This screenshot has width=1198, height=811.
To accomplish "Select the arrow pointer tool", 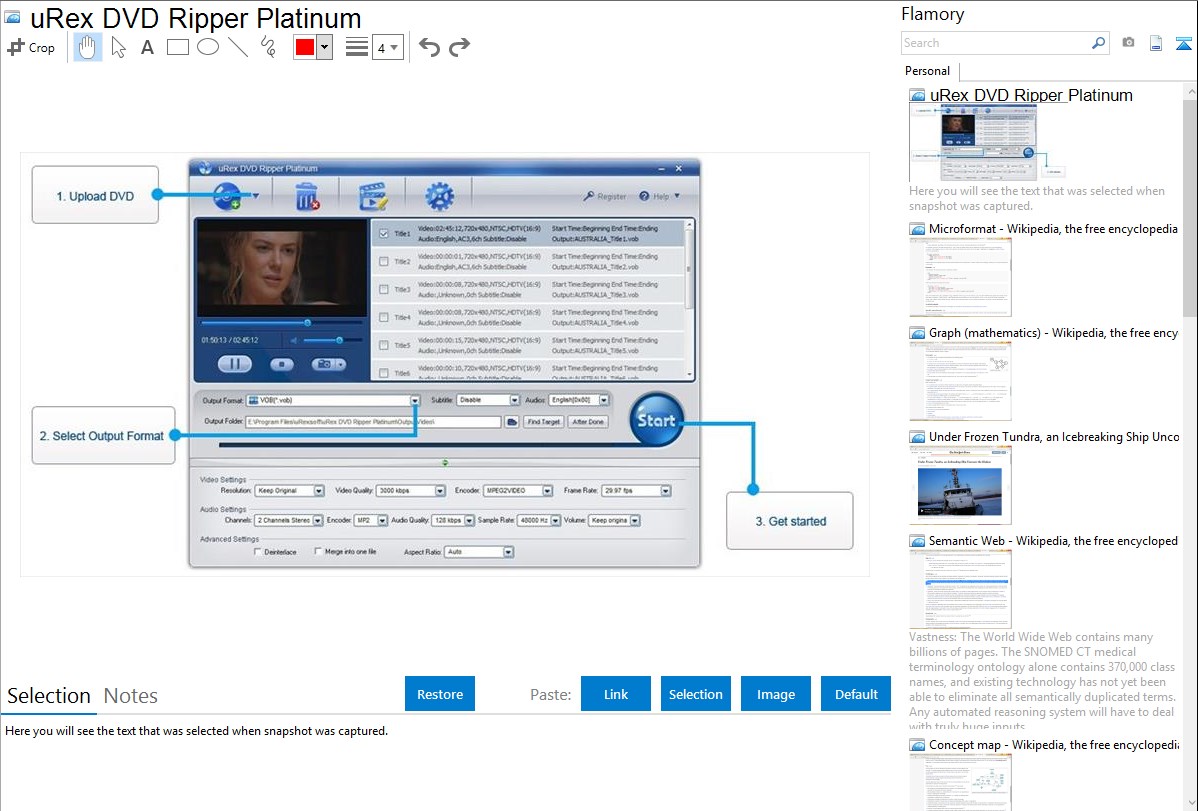I will (x=118, y=47).
